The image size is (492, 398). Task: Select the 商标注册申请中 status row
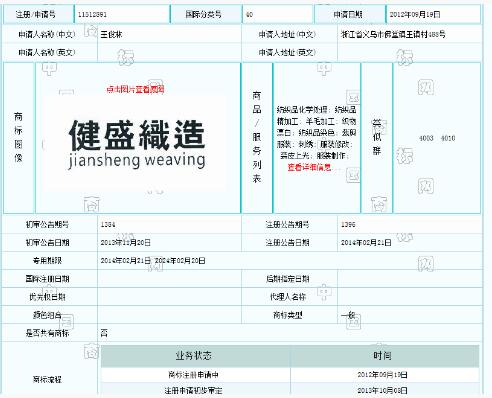(x=196, y=375)
